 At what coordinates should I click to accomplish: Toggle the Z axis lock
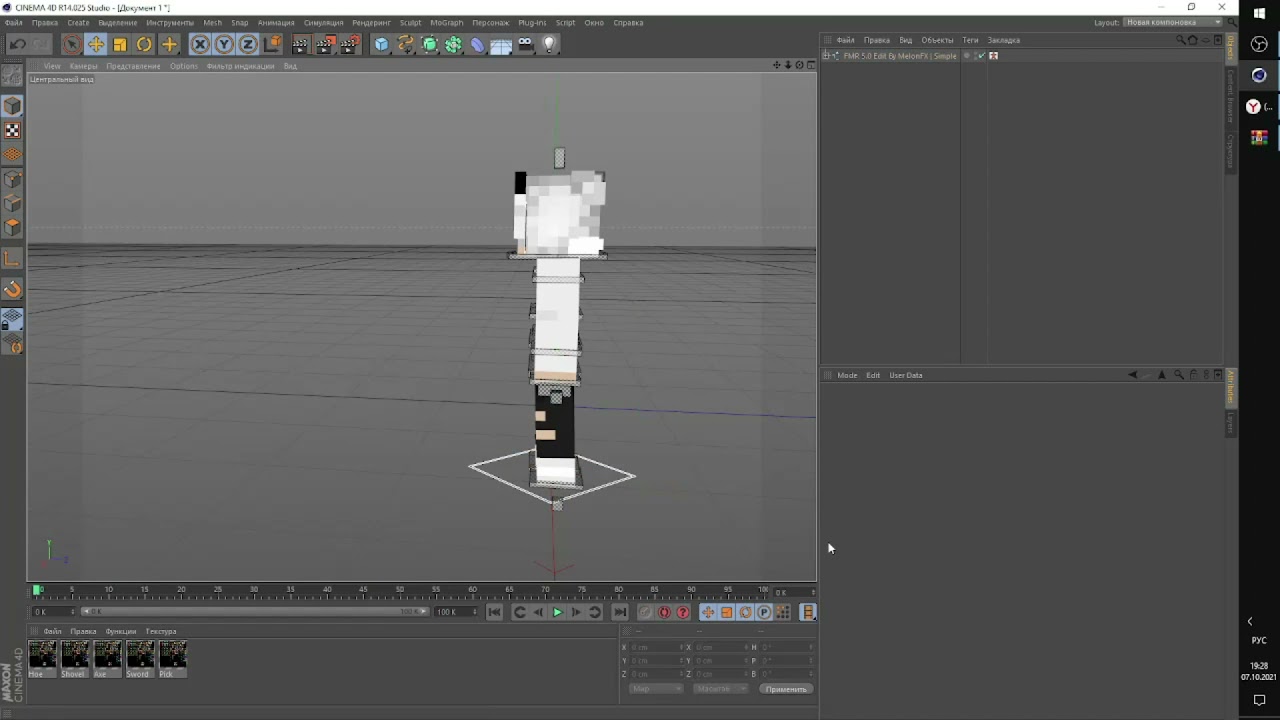(x=248, y=44)
